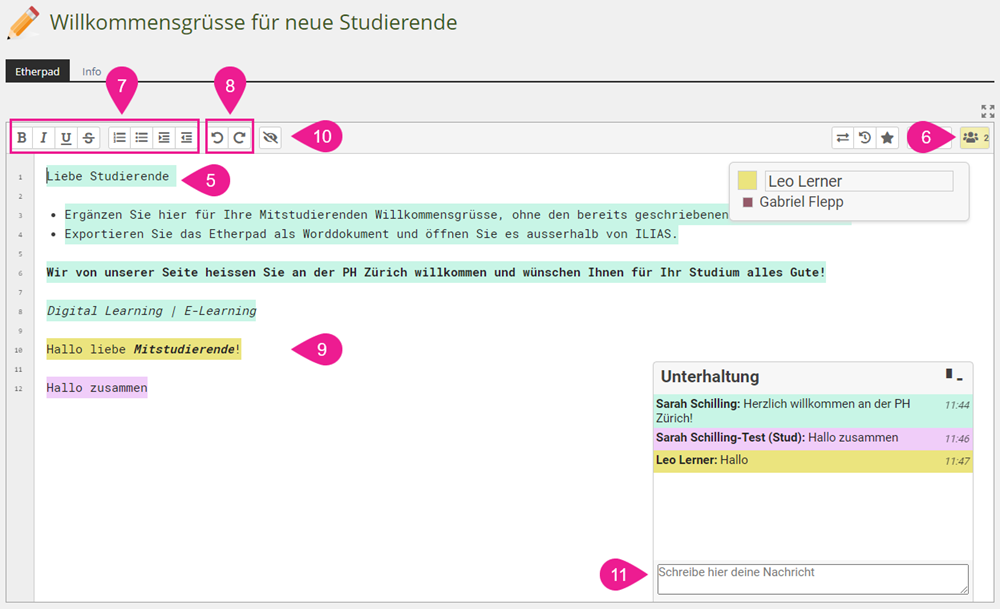Decrease indent with the outdent icon
This screenshot has width=1000, height=609.
(186, 138)
